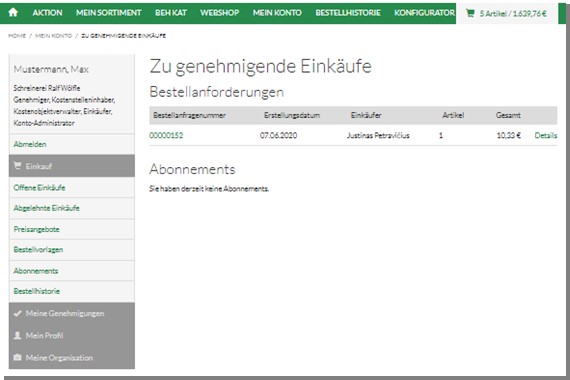This screenshot has width=570, height=380.
Task: Click the Meine Genehmigungen checkmark icon
Action: point(17,313)
